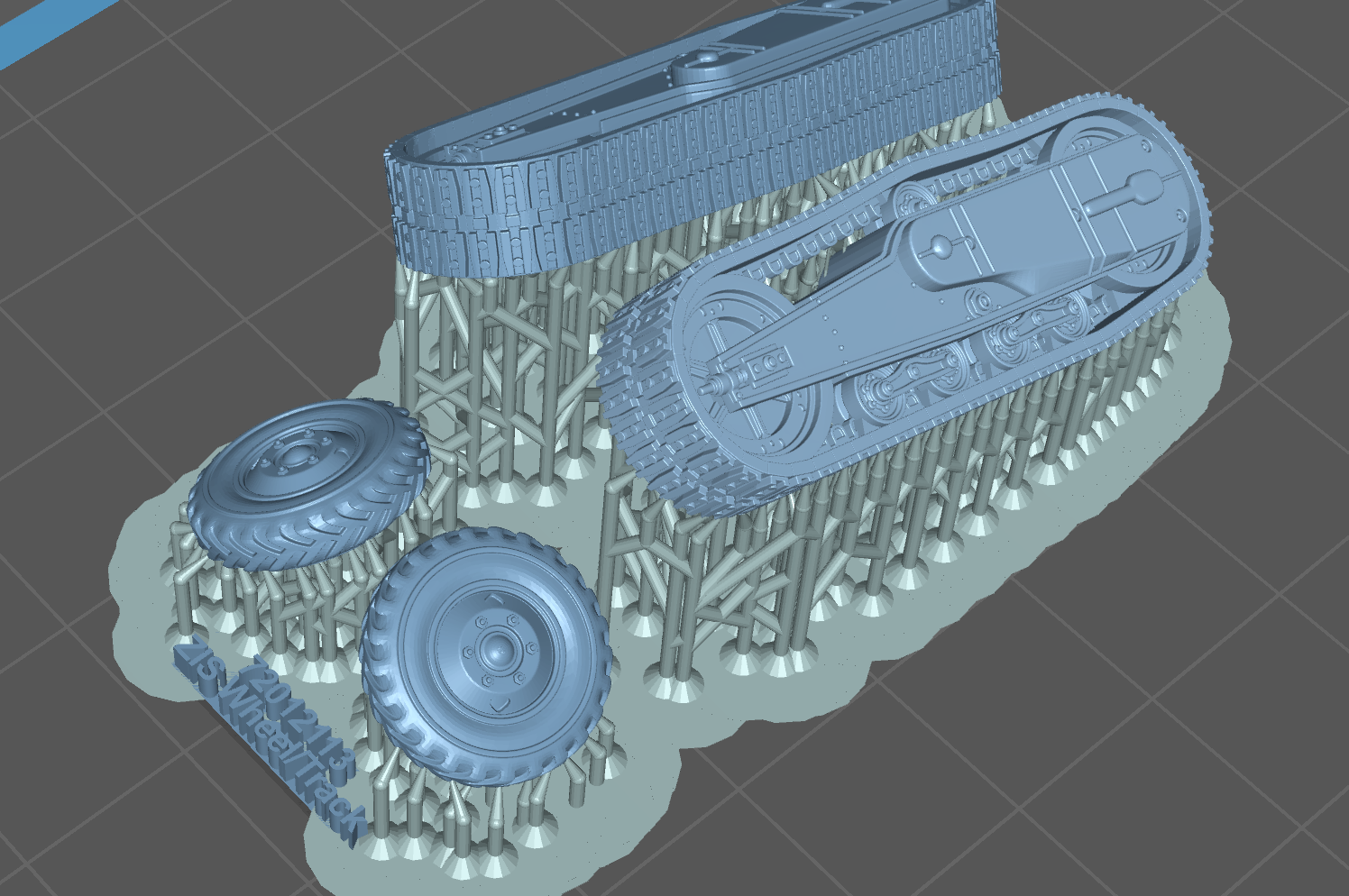Select the embossed "ZiS Wheel/Track" text label
The width and height of the screenshot is (1349, 896).
271,745
